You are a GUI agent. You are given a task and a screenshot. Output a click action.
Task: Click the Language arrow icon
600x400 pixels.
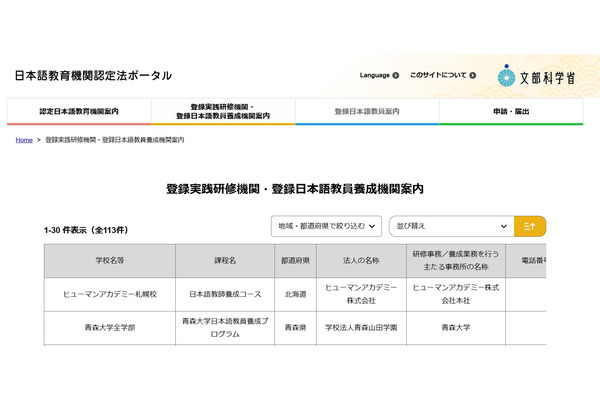[396, 75]
